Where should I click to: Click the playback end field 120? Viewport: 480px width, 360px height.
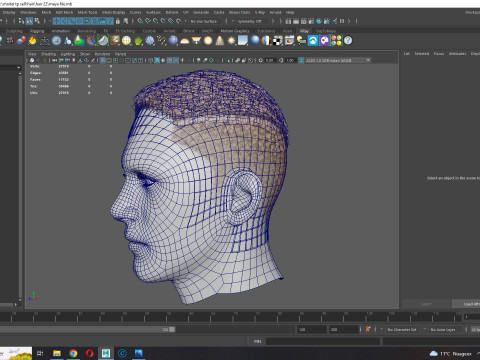pyautogui.click(x=311, y=329)
